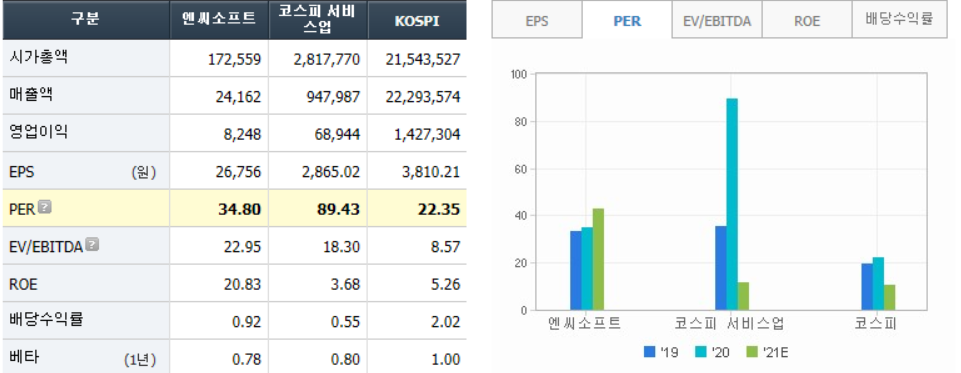Click the 매출액 value 22,293,574

tap(423, 97)
